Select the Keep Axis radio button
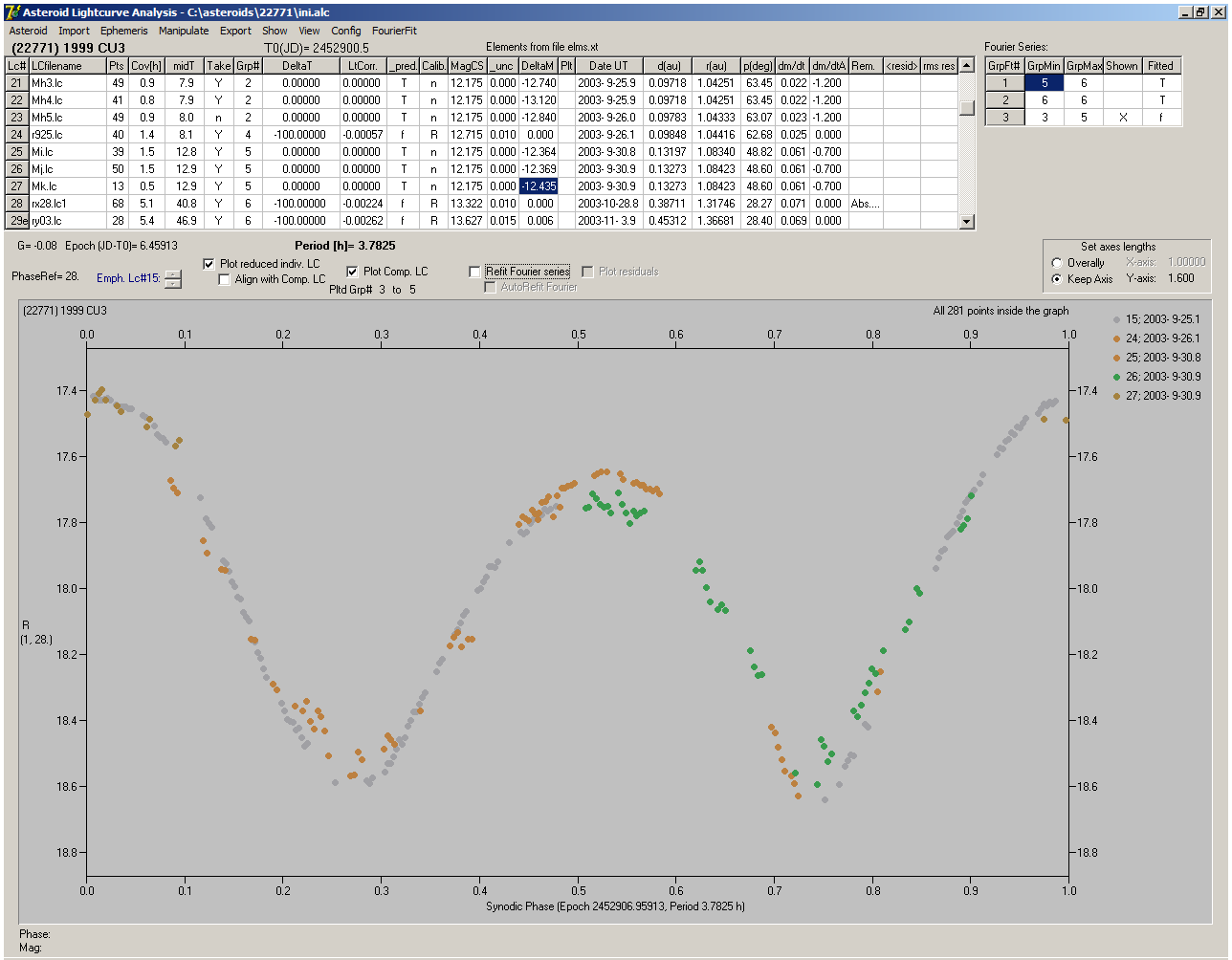The image size is (1232, 960). (1057, 279)
